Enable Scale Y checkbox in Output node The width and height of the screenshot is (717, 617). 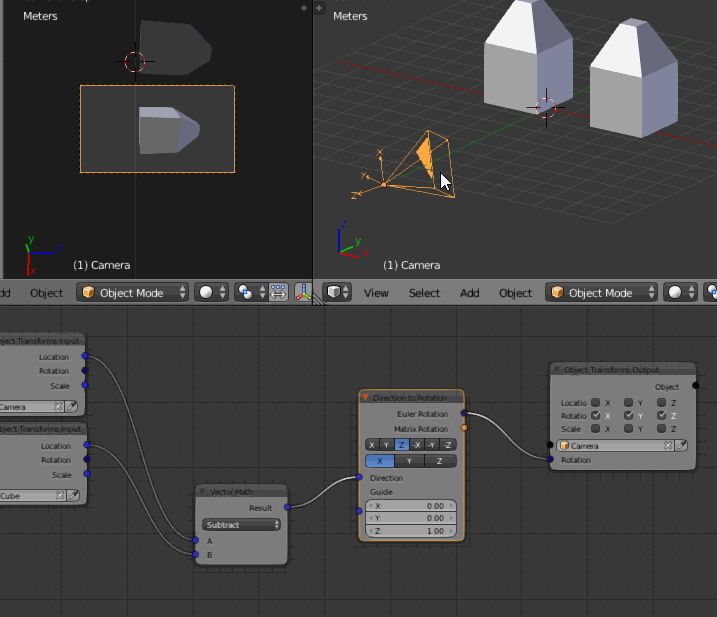pos(628,429)
